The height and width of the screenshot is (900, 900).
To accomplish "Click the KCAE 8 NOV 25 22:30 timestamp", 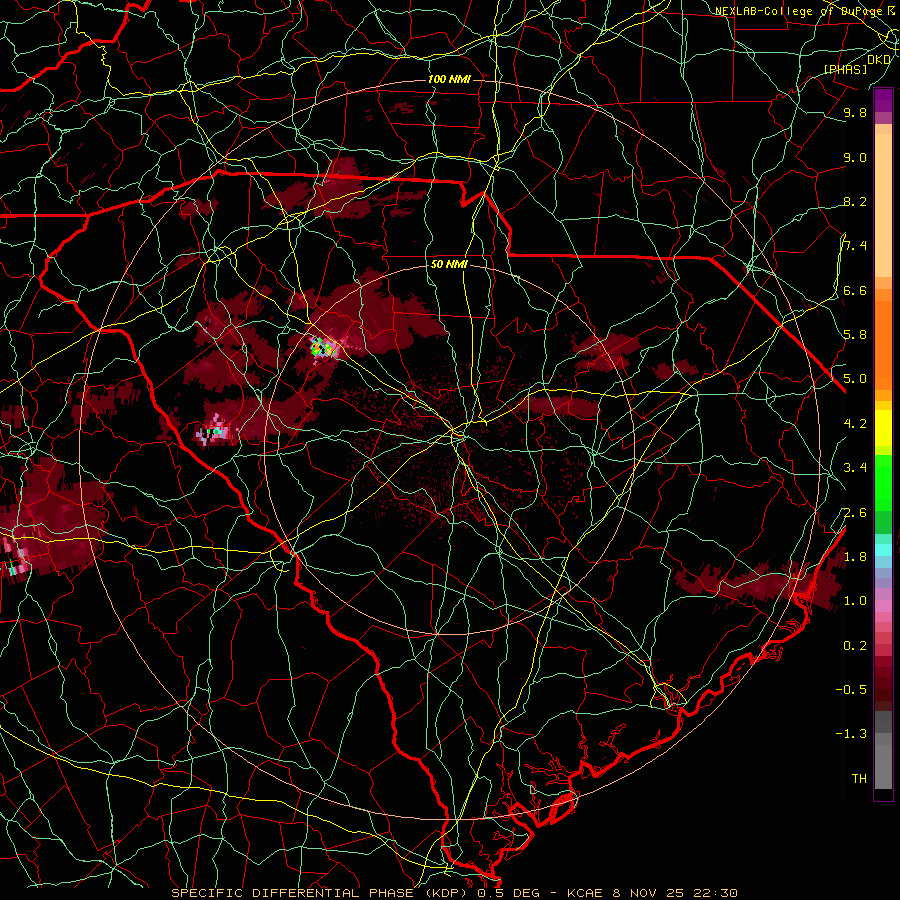I will click(652, 893).
